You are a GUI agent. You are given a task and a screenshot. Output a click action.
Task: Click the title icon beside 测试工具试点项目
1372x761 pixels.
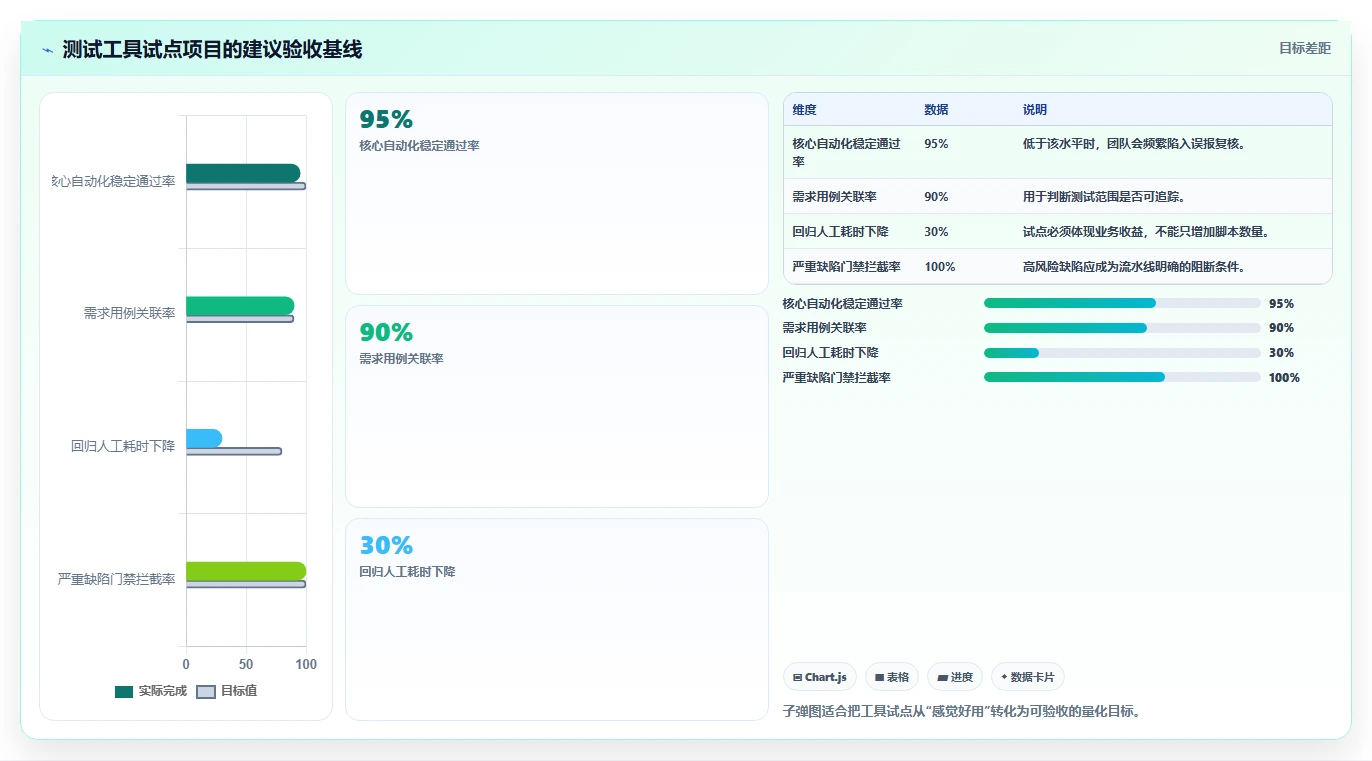pyautogui.click(x=48, y=49)
